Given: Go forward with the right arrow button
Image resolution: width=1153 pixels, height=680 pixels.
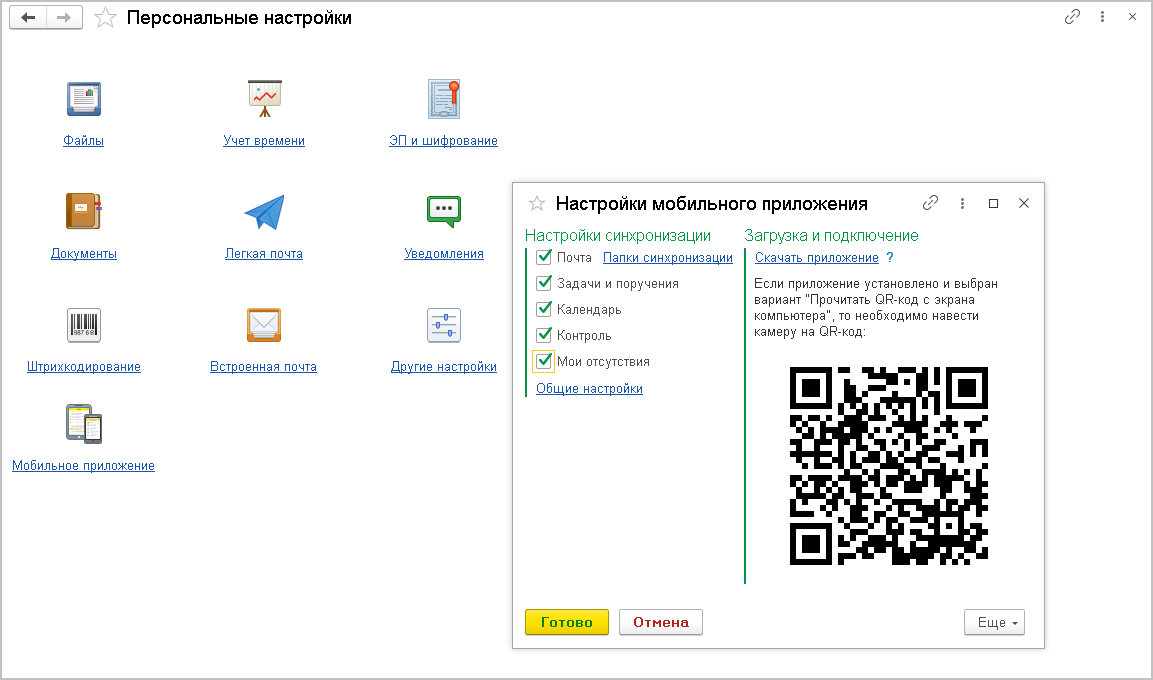Looking at the screenshot, I should (64, 18).
